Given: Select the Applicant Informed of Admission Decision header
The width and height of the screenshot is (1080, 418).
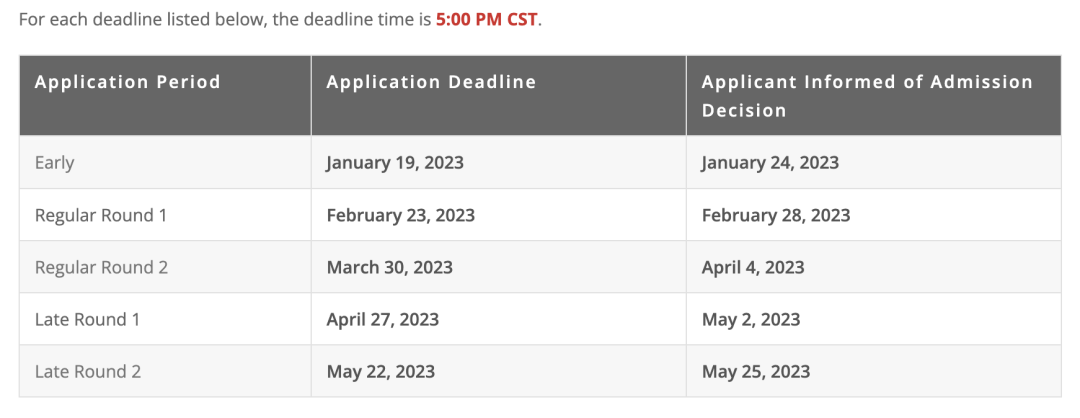Looking at the screenshot, I should point(867,96).
